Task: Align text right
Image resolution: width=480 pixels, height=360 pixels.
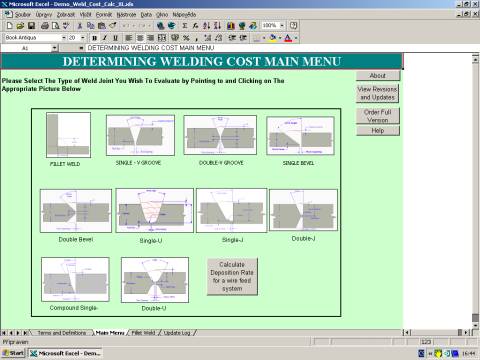Action: [151, 38]
